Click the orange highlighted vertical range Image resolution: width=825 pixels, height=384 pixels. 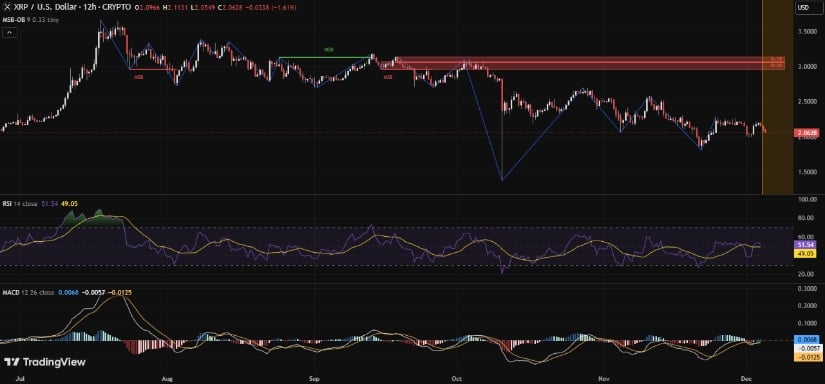click(777, 97)
